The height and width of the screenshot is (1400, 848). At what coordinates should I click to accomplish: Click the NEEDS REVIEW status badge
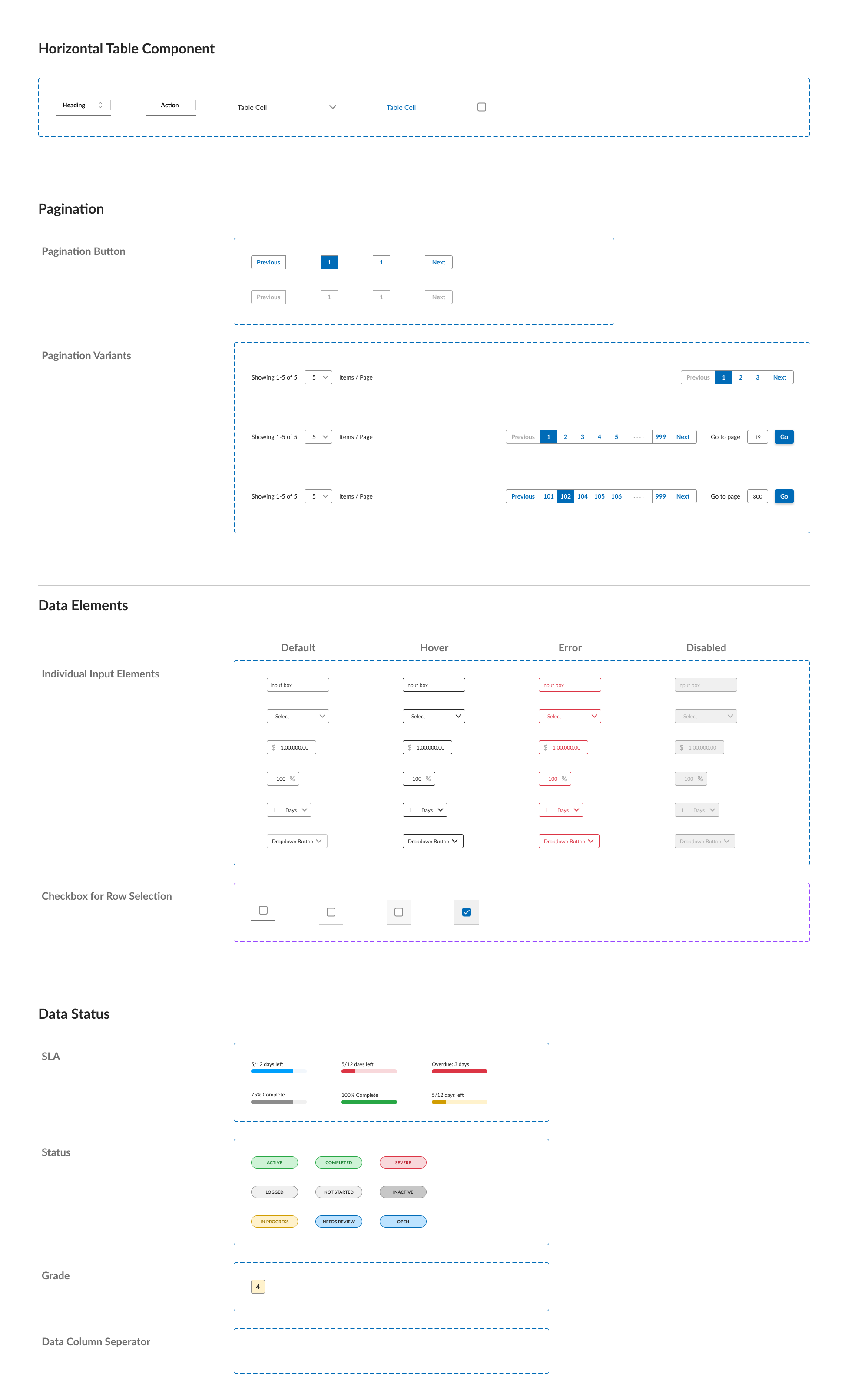[x=338, y=1222]
